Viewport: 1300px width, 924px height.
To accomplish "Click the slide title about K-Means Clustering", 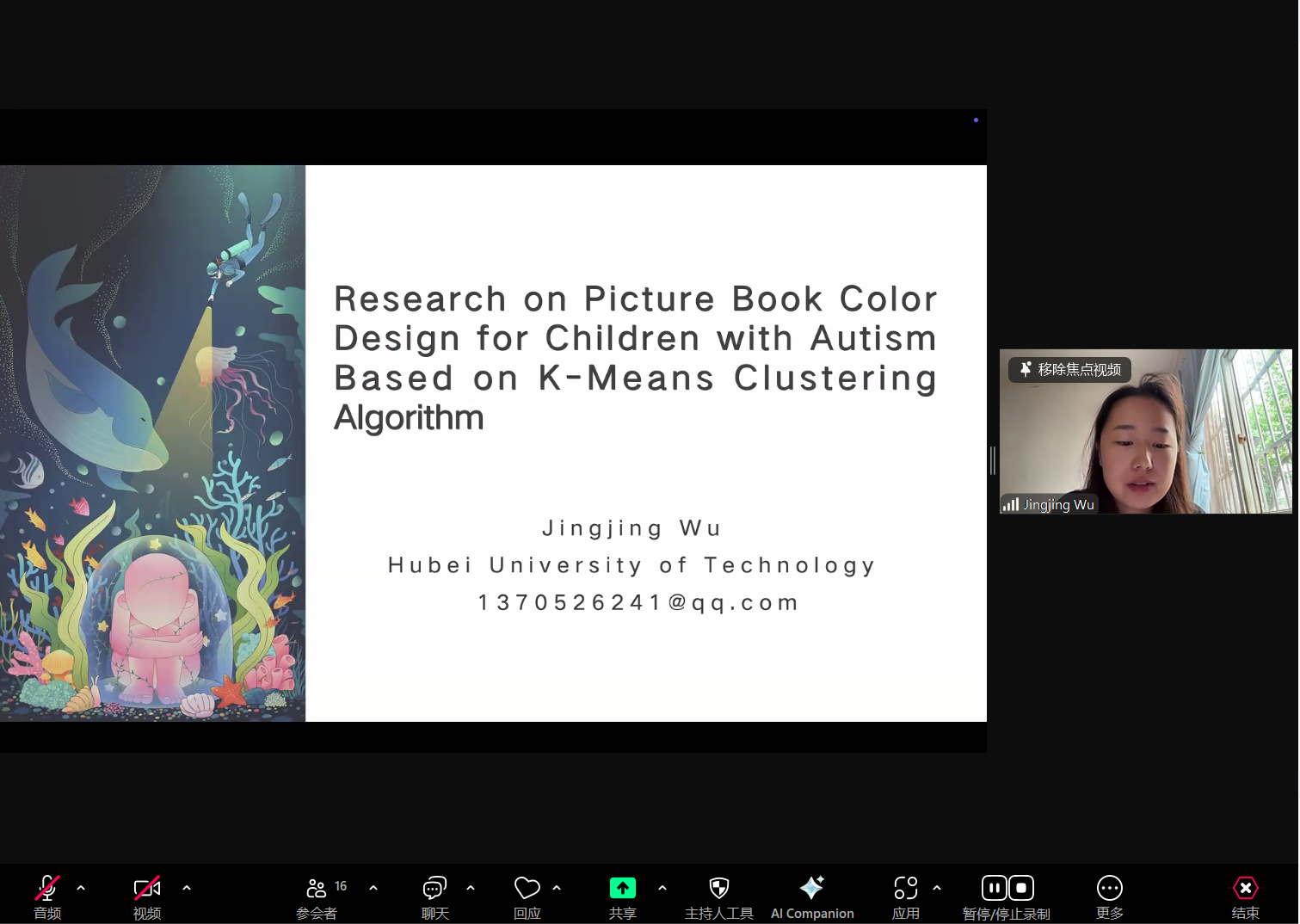I will 635,357.
